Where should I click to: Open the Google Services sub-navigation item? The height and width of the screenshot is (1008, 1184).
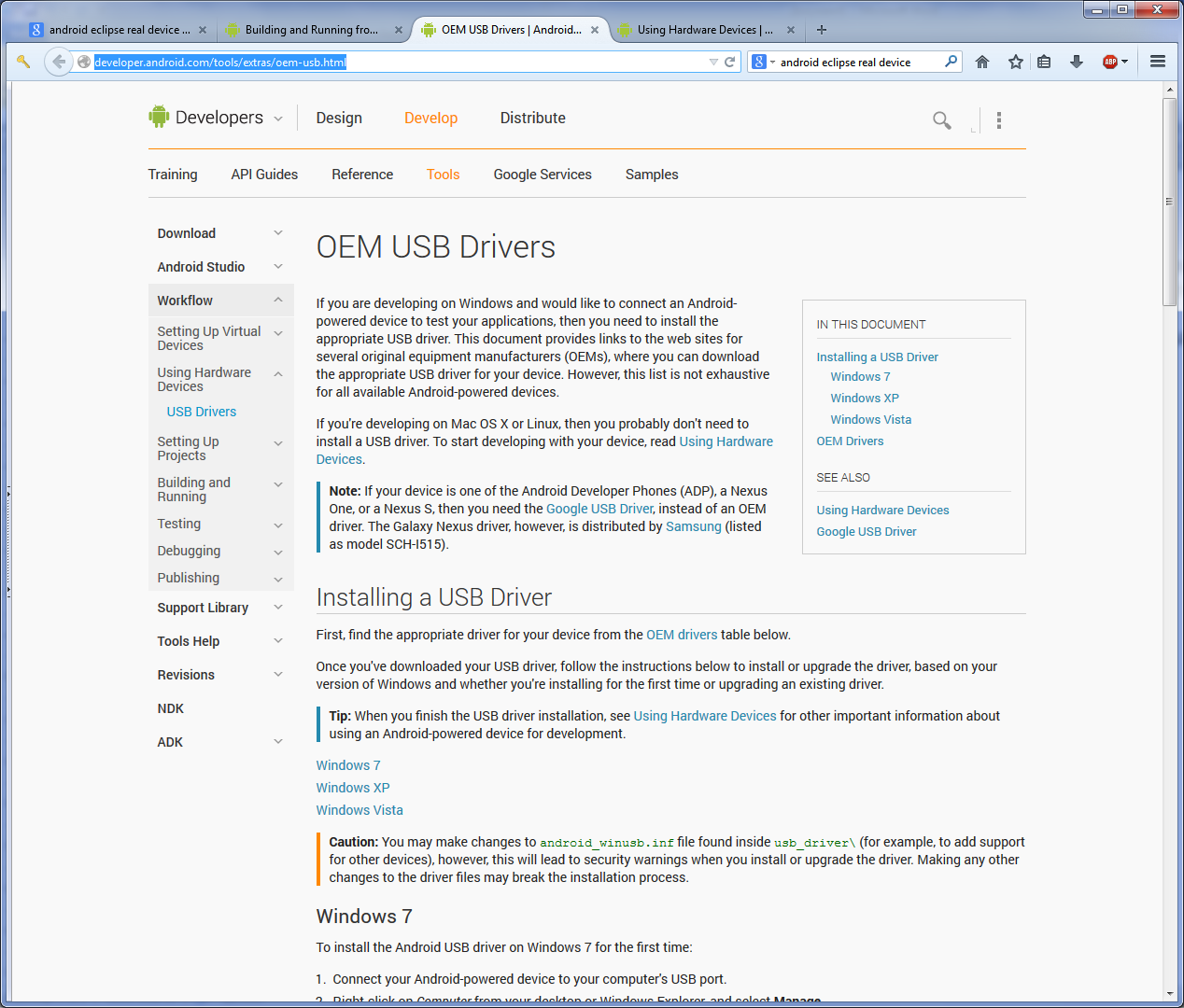(x=543, y=175)
